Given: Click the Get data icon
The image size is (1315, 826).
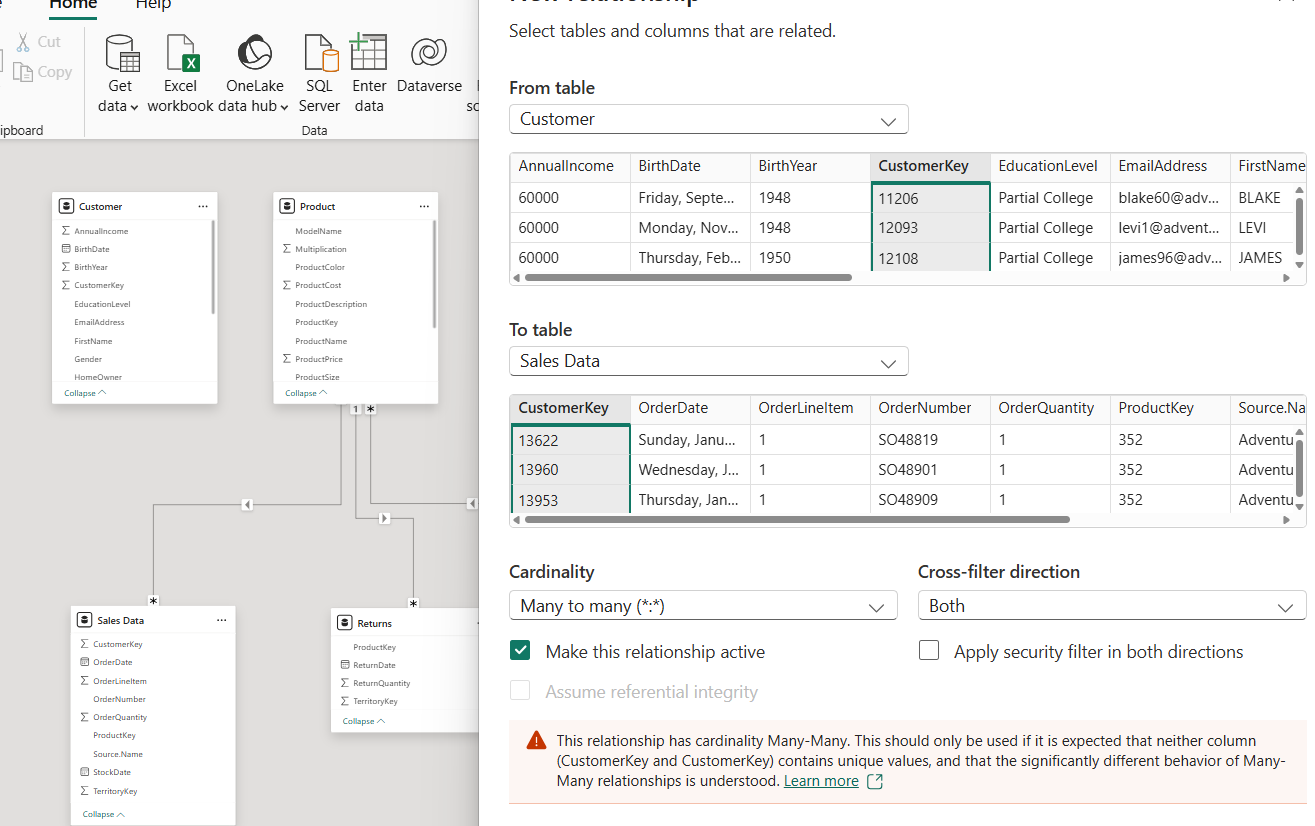Looking at the screenshot, I should click(x=120, y=55).
